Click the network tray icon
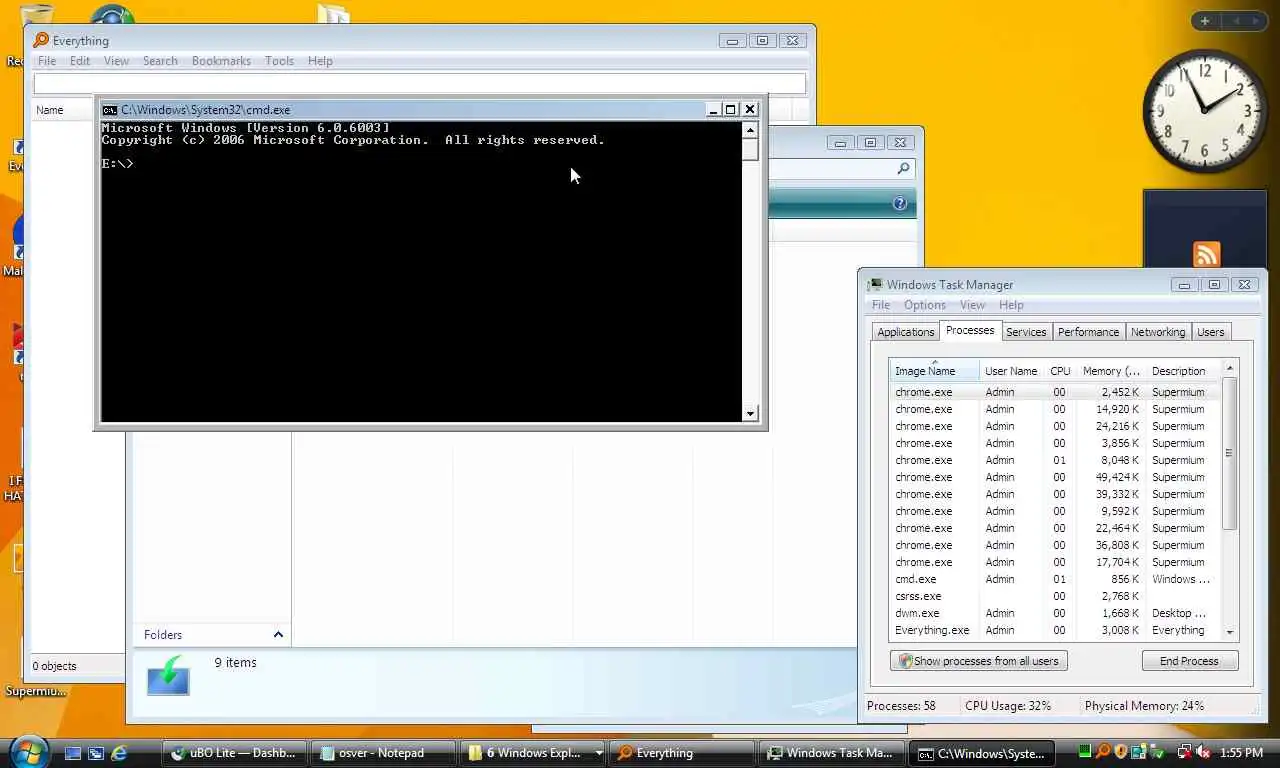Image resolution: width=1280 pixels, height=768 pixels. [x=1185, y=752]
